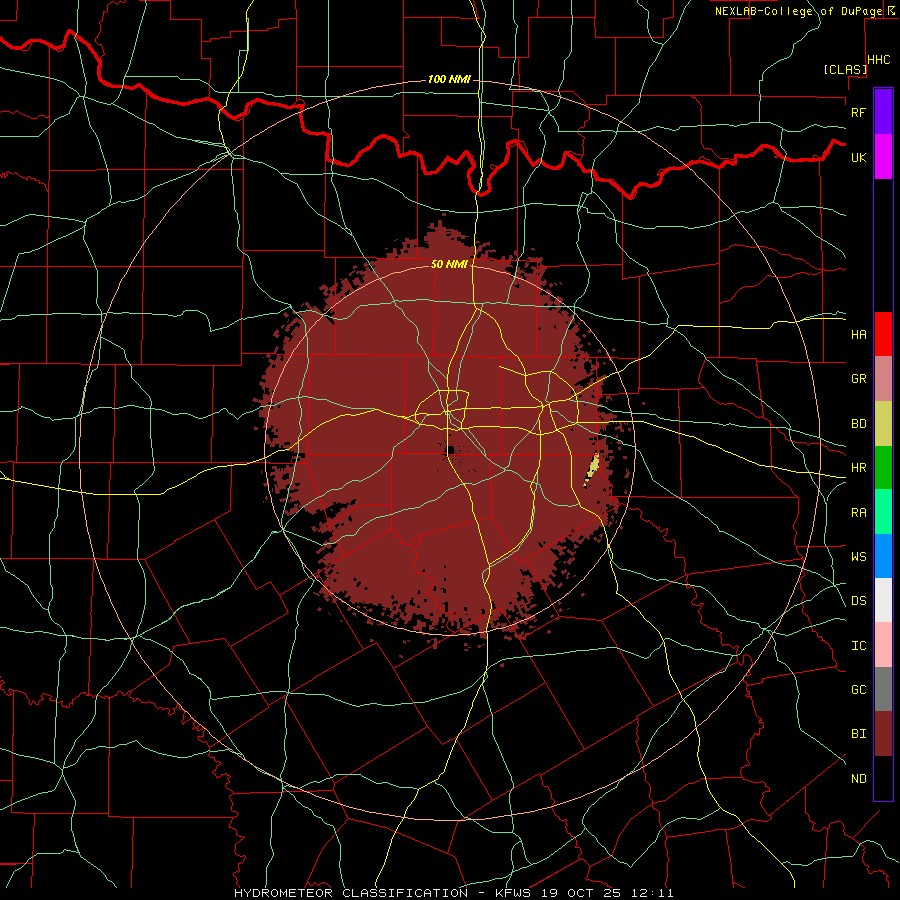Click the GR legend label
The width and height of the screenshot is (900, 900).
(859, 379)
